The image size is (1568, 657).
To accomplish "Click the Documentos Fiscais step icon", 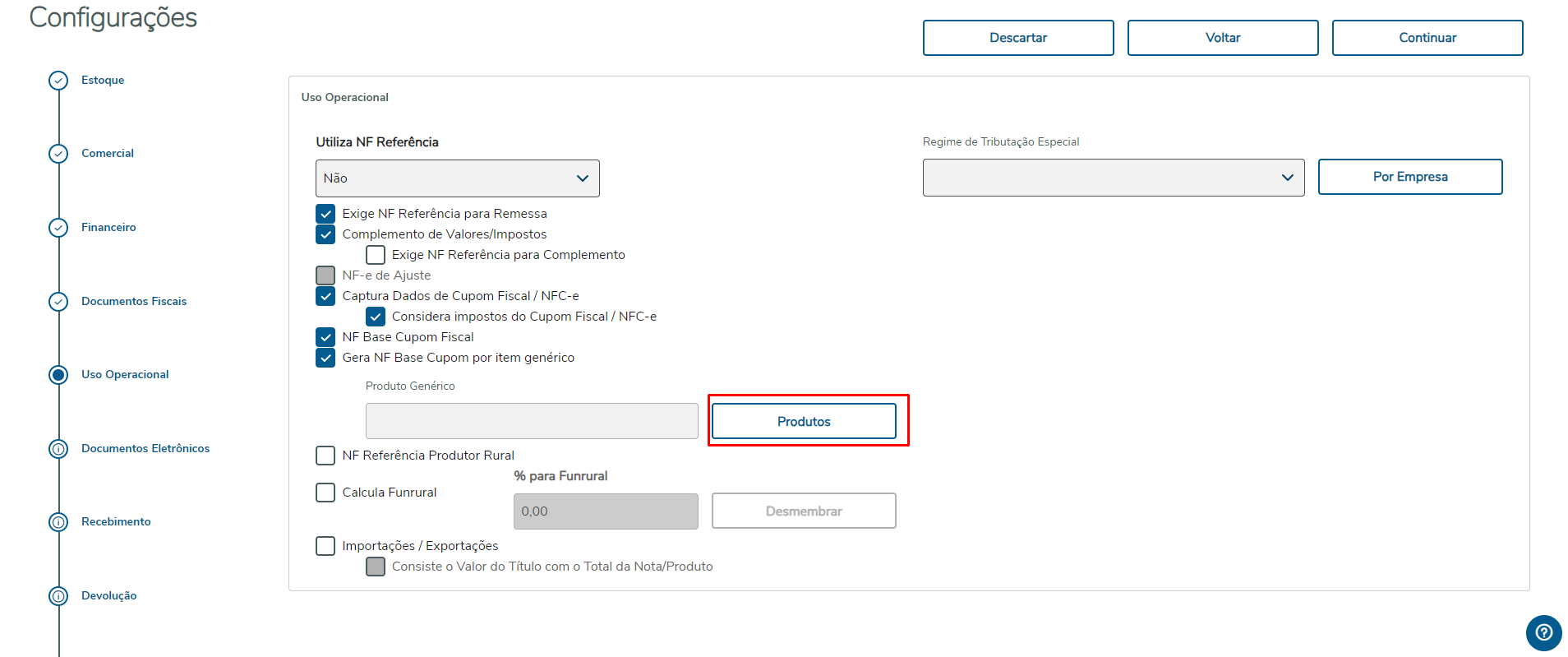I will click(x=58, y=302).
